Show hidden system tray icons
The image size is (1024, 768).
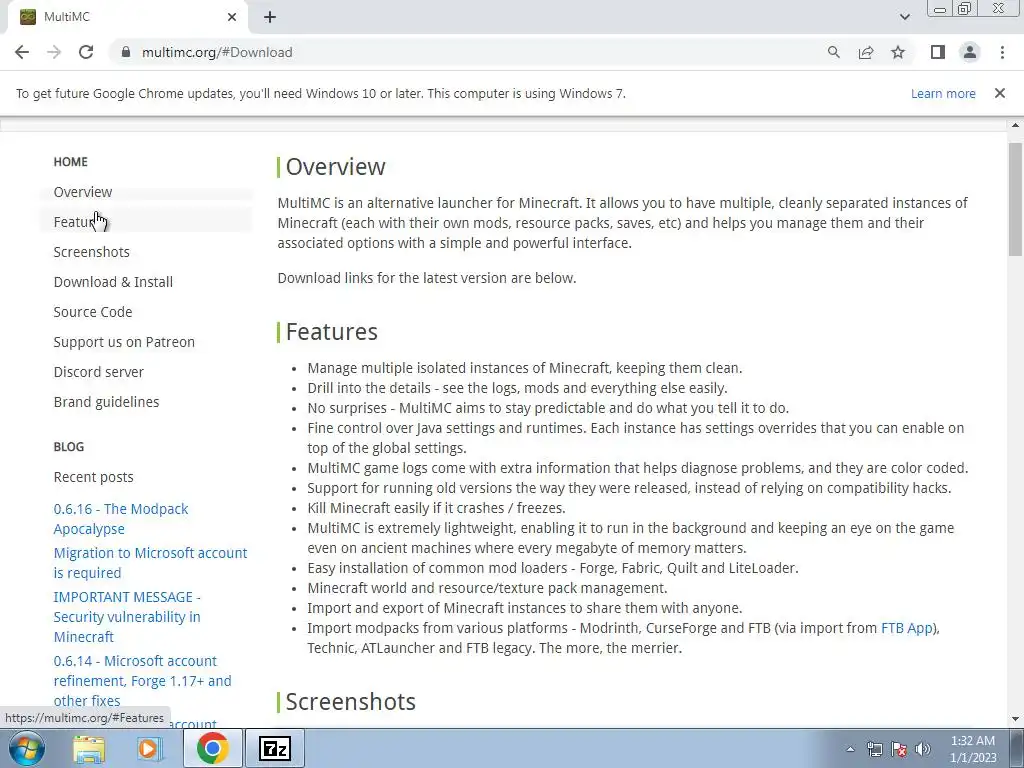(x=850, y=749)
